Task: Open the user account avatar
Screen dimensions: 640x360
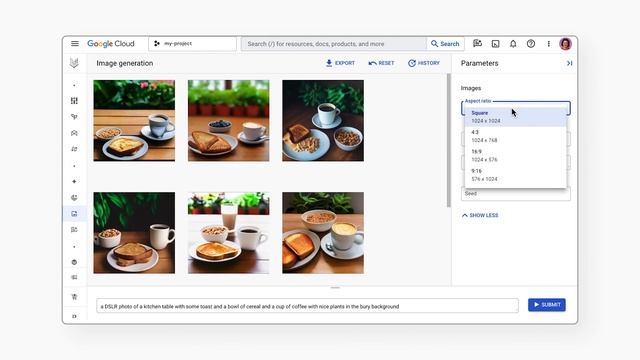Action: [565, 44]
